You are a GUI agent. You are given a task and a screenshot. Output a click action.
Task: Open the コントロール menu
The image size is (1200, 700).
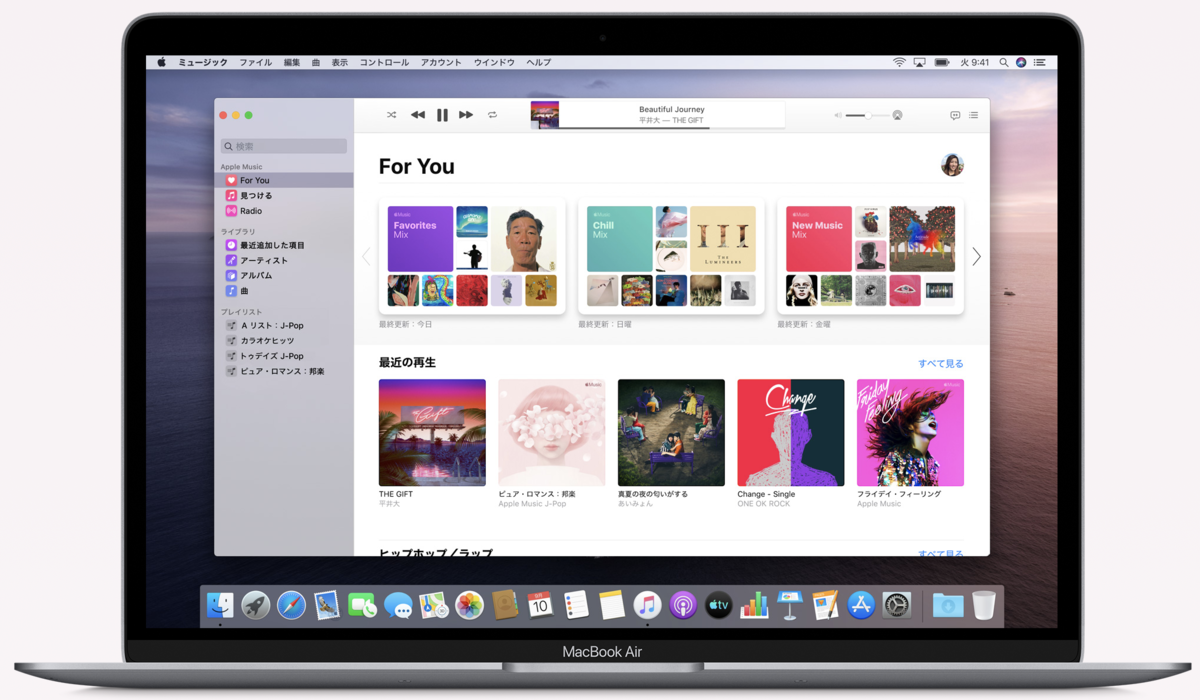point(384,61)
